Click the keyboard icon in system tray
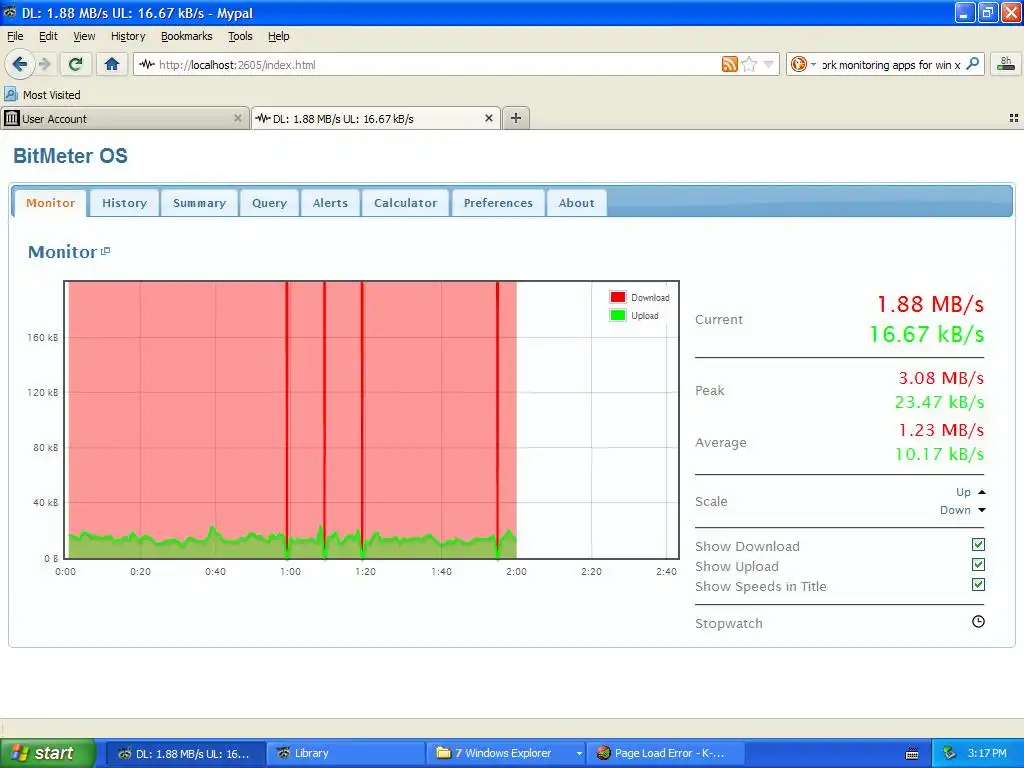Image resolution: width=1024 pixels, height=768 pixels. (912, 754)
